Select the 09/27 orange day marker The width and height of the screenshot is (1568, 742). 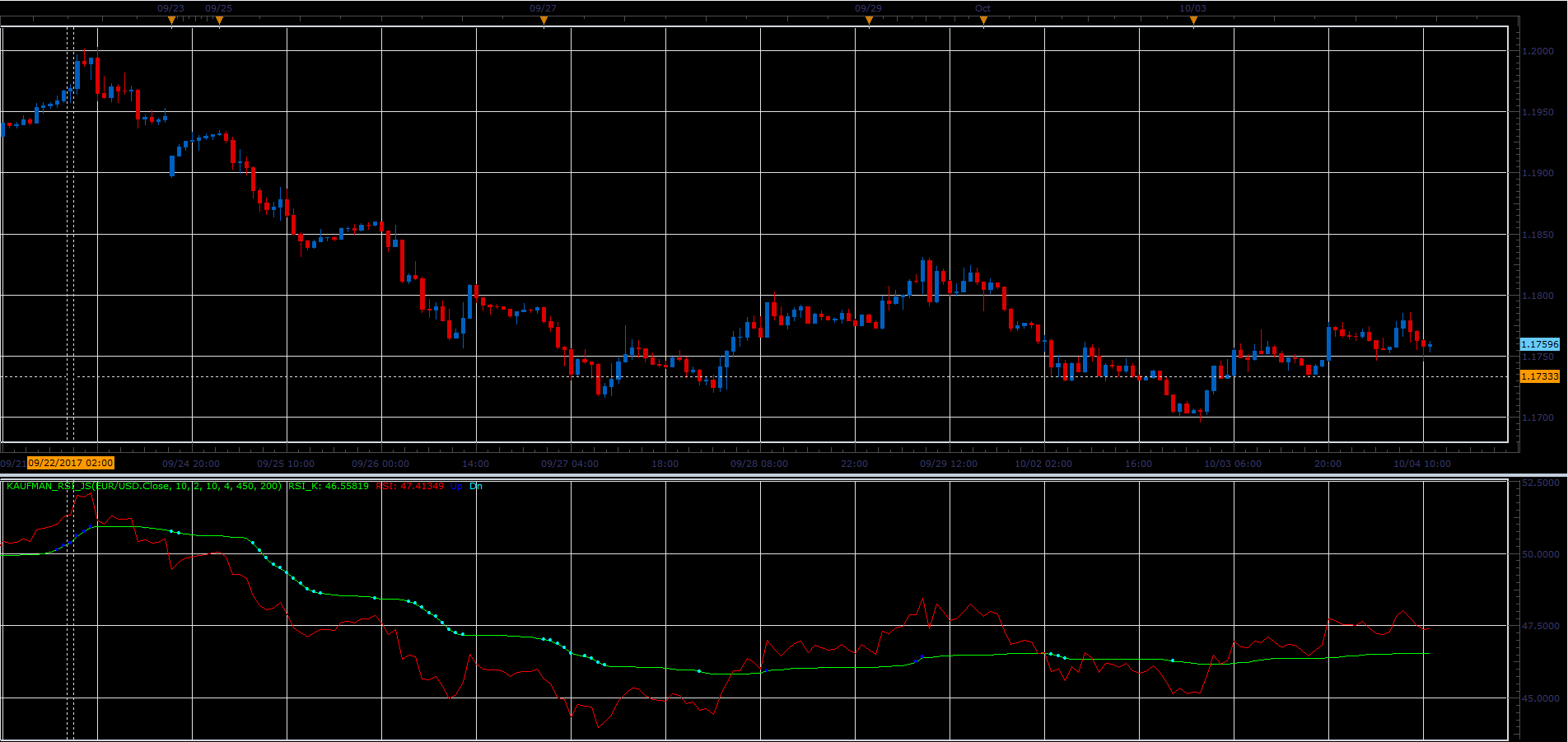coord(544,22)
